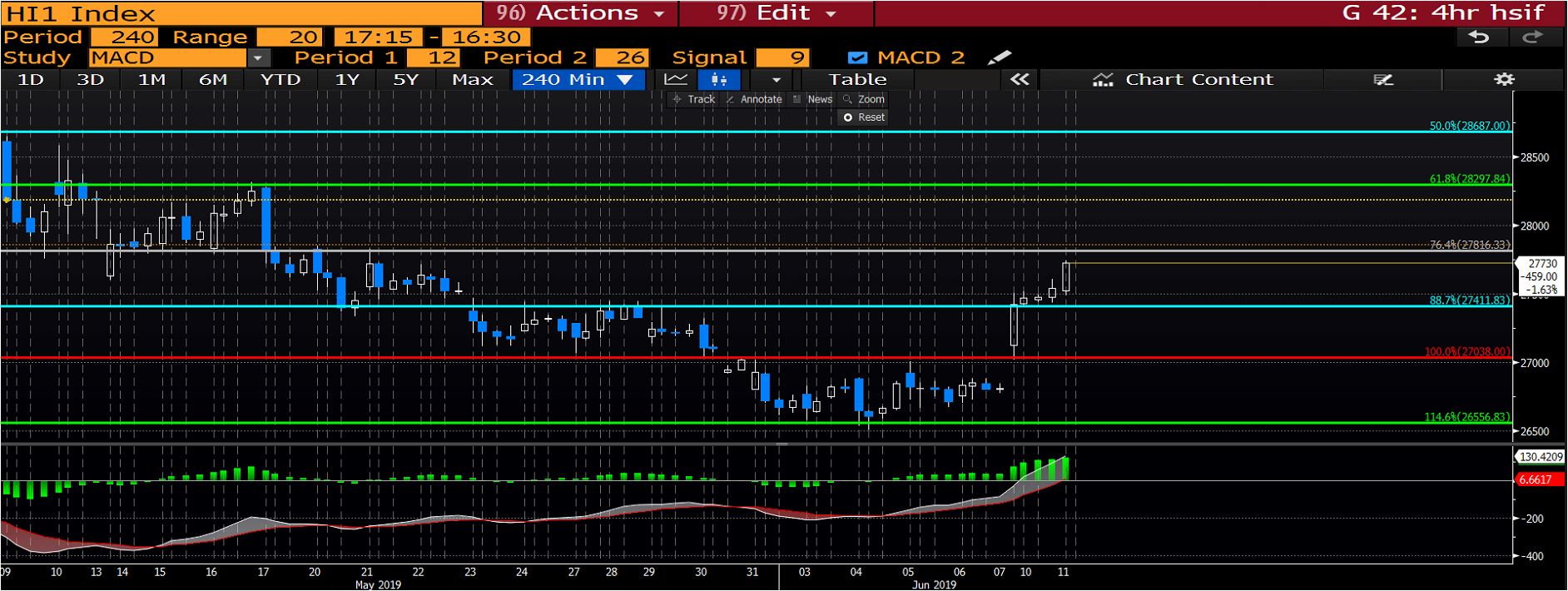Toggle the Track crosshair option
The image size is (1568, 591).
694,99
